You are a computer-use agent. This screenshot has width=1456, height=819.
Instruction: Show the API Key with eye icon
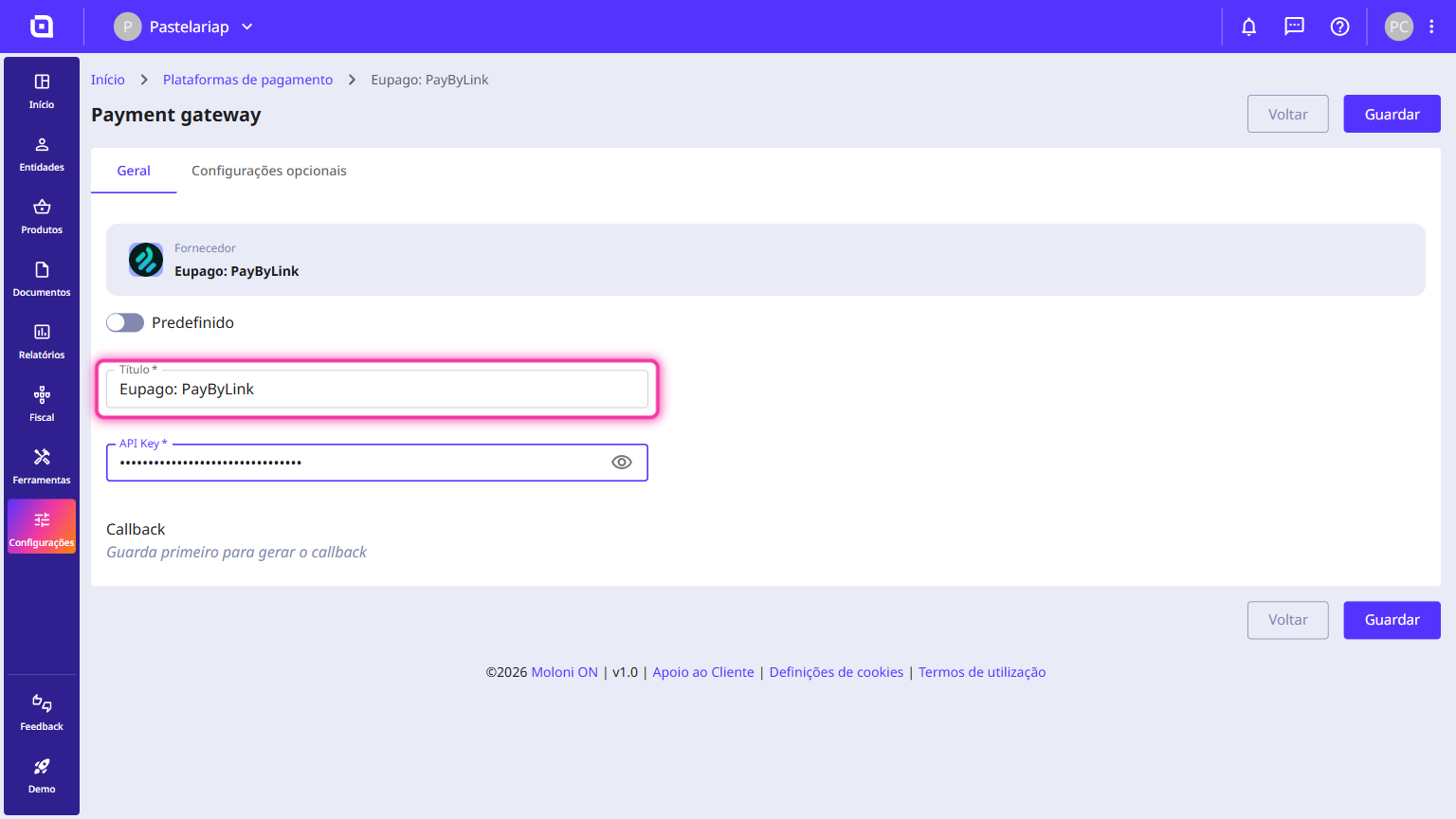(622, 463)
